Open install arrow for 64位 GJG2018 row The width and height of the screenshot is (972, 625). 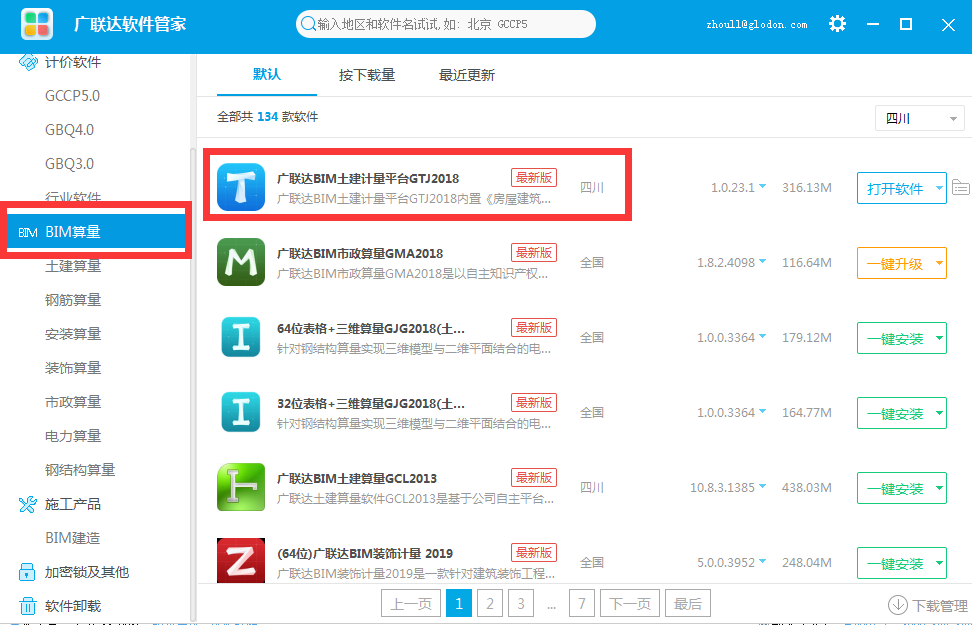coord(939,338)
